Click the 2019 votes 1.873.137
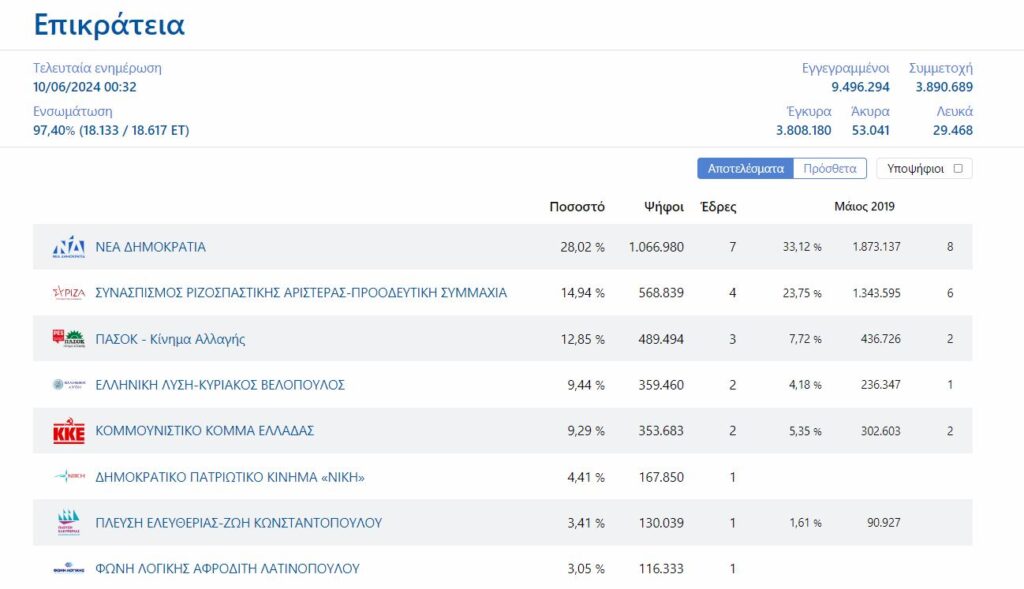 876,247
